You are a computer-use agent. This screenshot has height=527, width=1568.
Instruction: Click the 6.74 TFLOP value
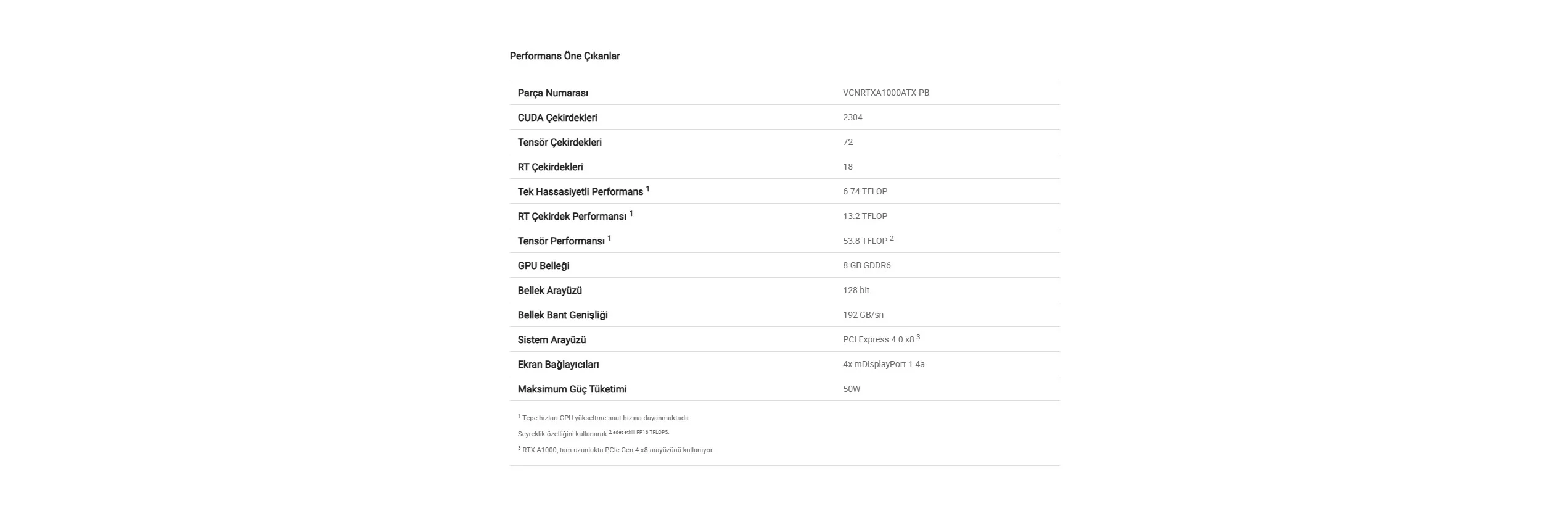pos(864,191)
